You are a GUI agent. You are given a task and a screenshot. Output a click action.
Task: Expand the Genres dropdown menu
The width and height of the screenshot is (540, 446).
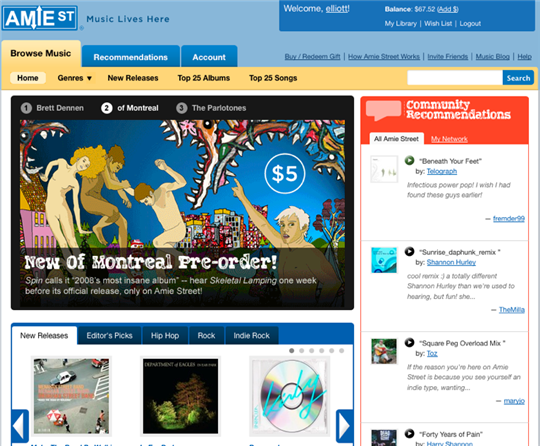74,78
